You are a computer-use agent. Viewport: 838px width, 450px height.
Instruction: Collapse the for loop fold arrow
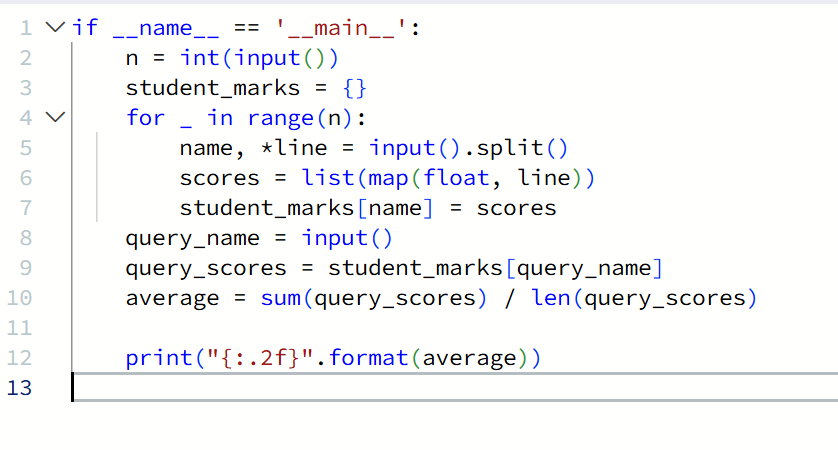click(55, 117)
